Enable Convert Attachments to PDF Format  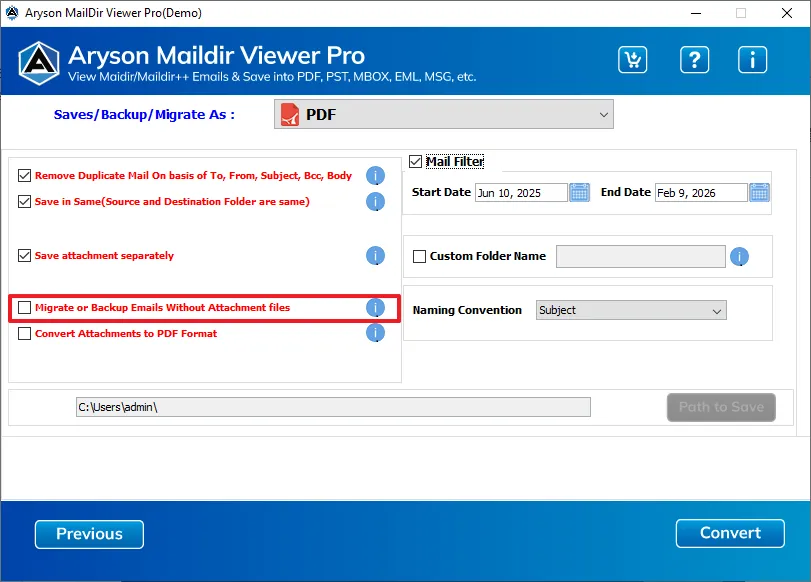pos(24,333)
